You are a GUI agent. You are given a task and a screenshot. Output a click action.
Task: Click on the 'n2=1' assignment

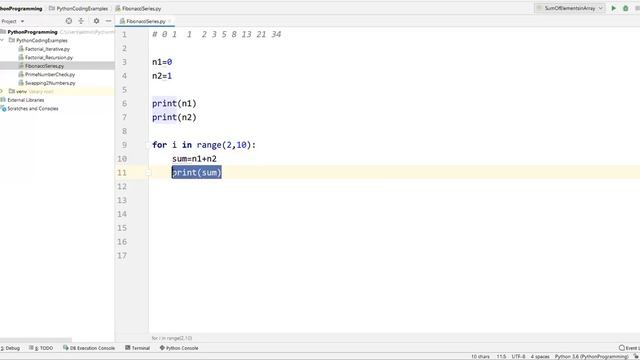162,76
